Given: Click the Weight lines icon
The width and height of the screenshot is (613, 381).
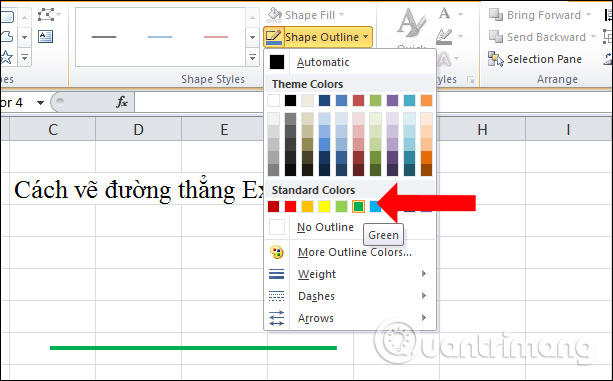Looking at the screenshot, I should pos(277,274).
